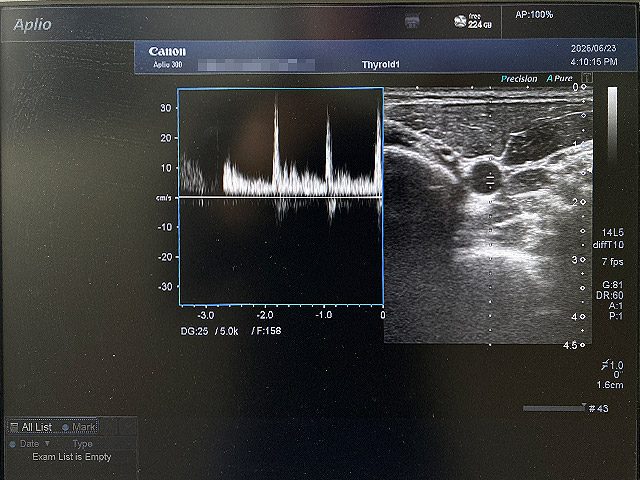Screen dimensions: 640x480
Task: Click the 'Precision' label
Action: (x=519, y=79)
